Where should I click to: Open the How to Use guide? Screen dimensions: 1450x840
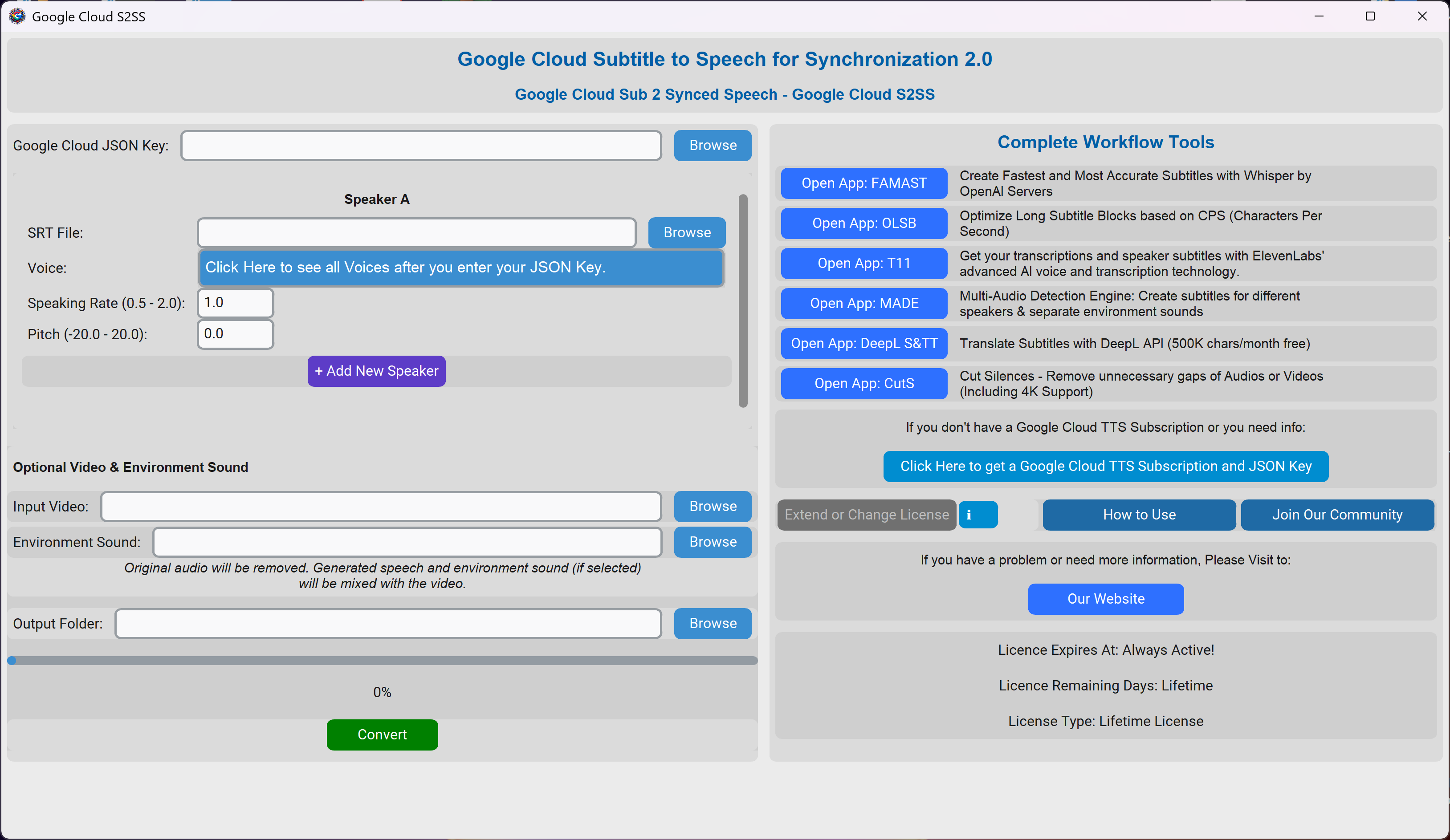[x=1139, y=515]
